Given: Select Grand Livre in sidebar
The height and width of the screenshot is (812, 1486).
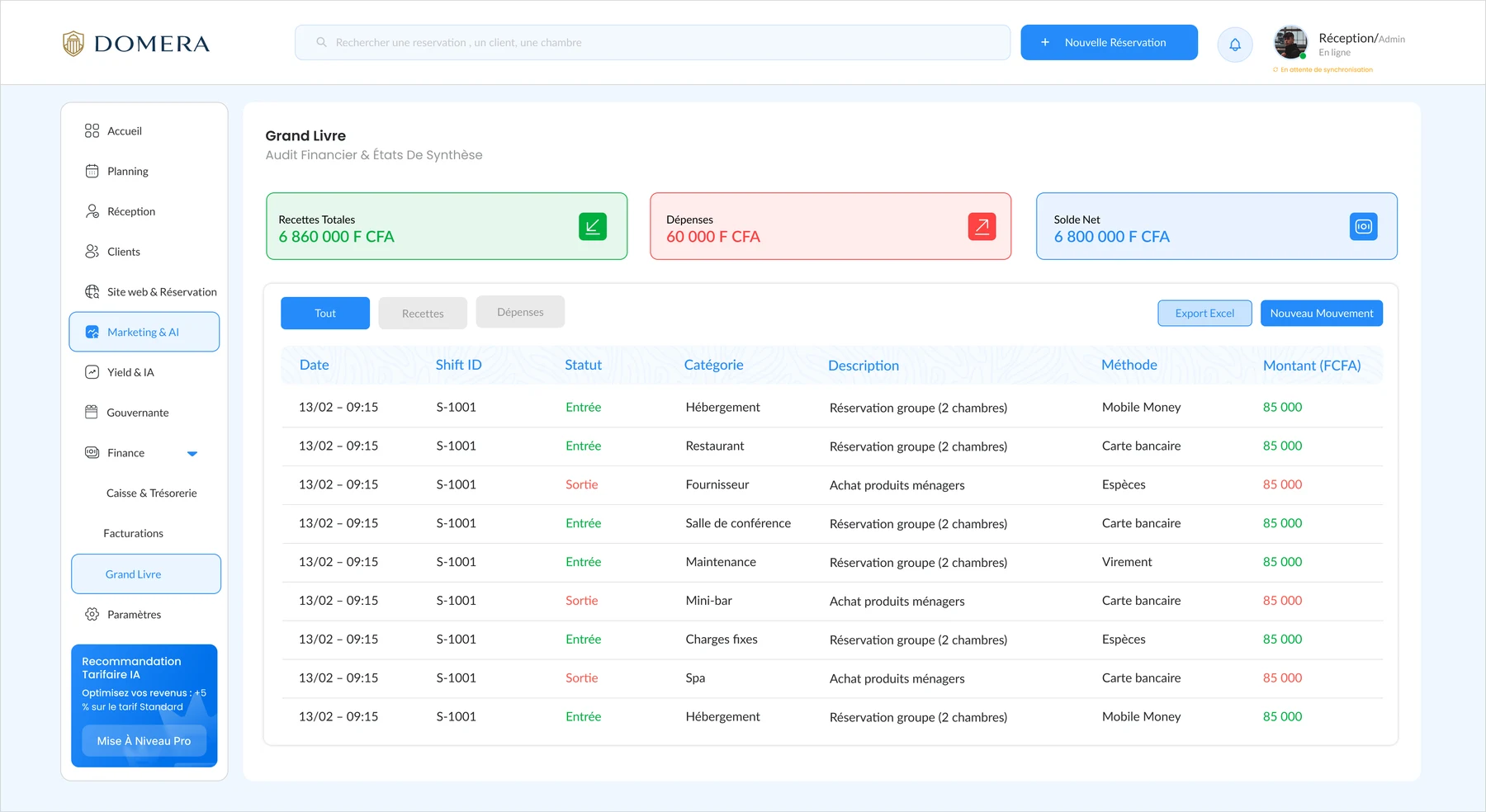Looking at the screenshot, I should (146, 574).
